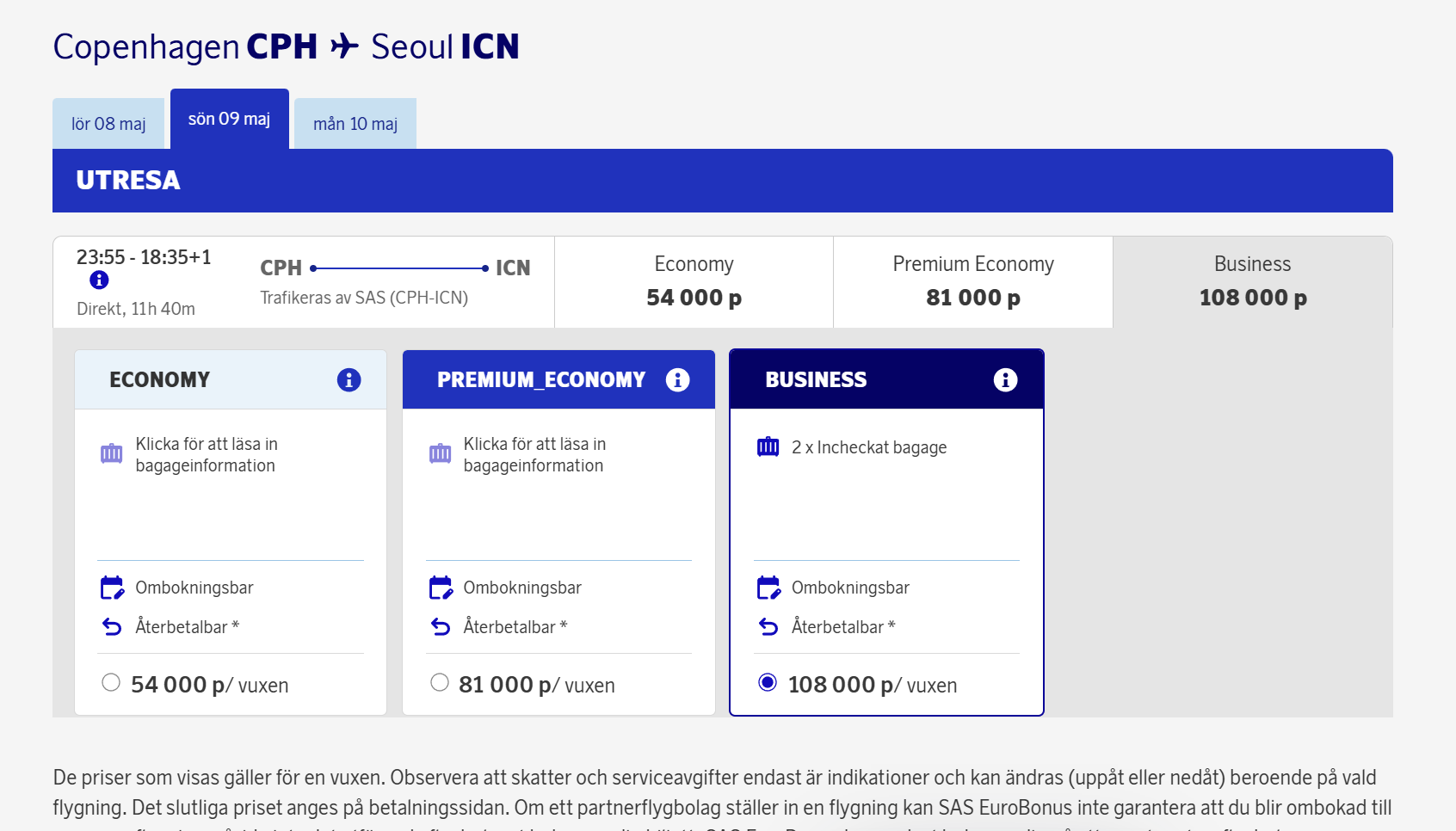This screenshot has height=831, width=1456.
Task: Click the PREMIUM_ECONOMY card header
Action: pos(558,379)
